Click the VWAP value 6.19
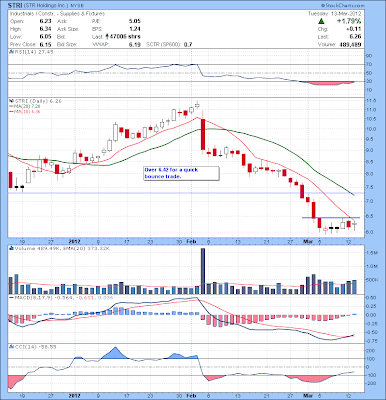This screenshot has height=400, width=386. pyautogui.click(x=135, y=44)
